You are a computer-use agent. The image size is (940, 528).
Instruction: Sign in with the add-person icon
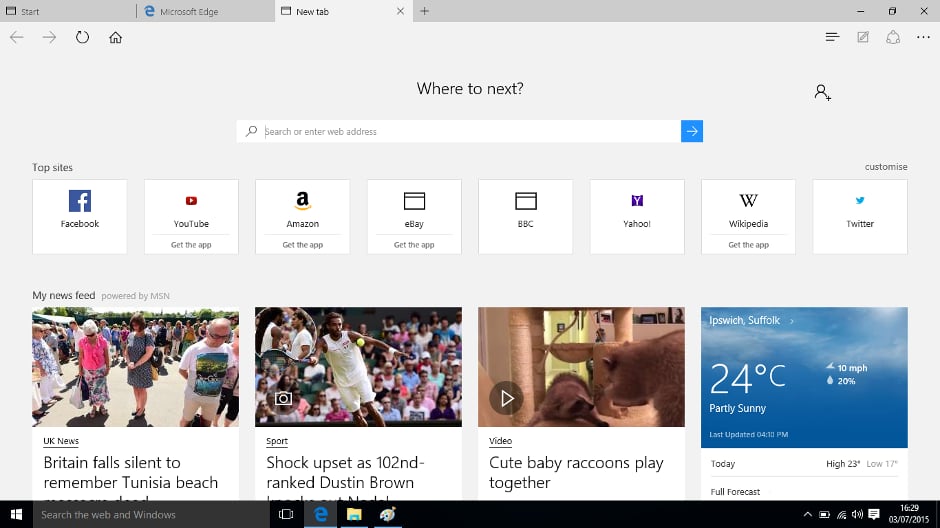[x=822, y=92]
